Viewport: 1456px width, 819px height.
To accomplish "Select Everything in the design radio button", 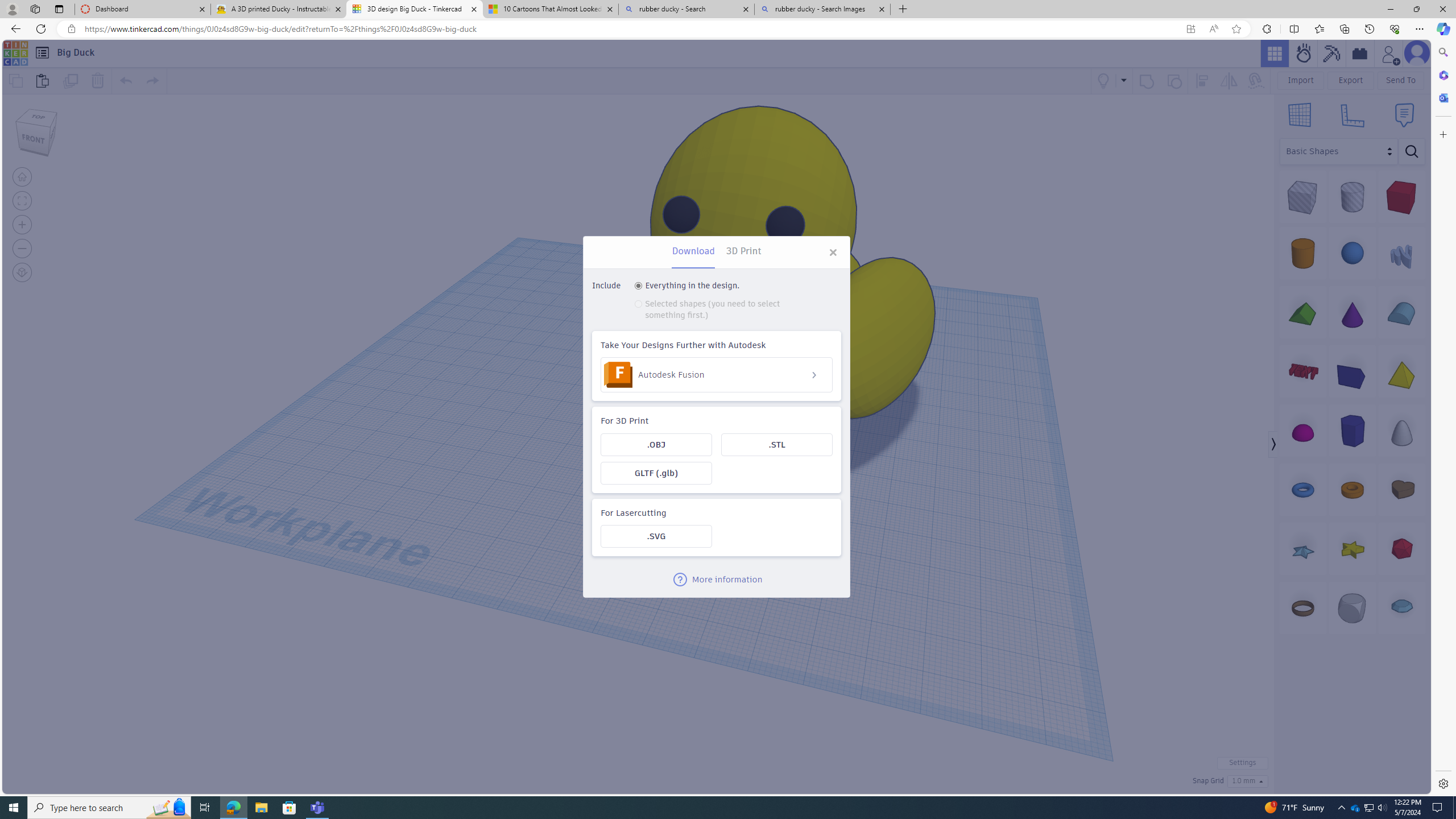I will click(x=638, y=285).
